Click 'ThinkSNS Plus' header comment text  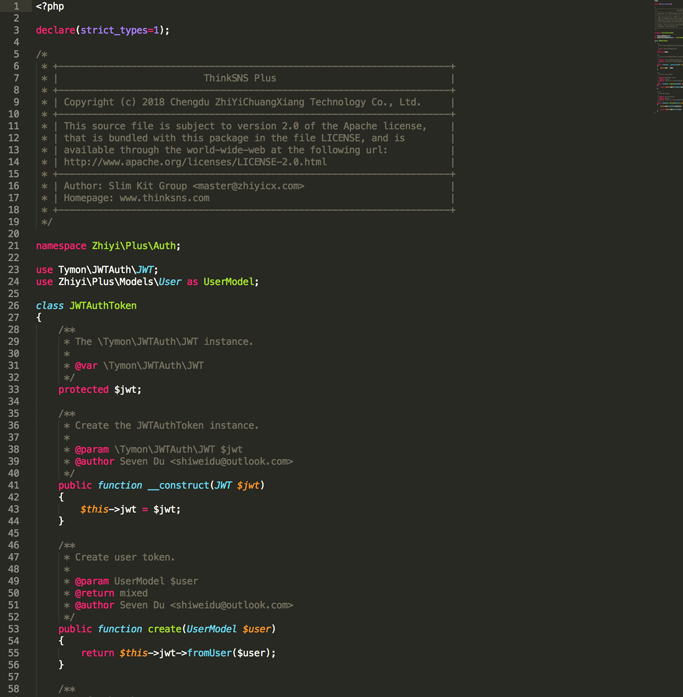(240, 78)
